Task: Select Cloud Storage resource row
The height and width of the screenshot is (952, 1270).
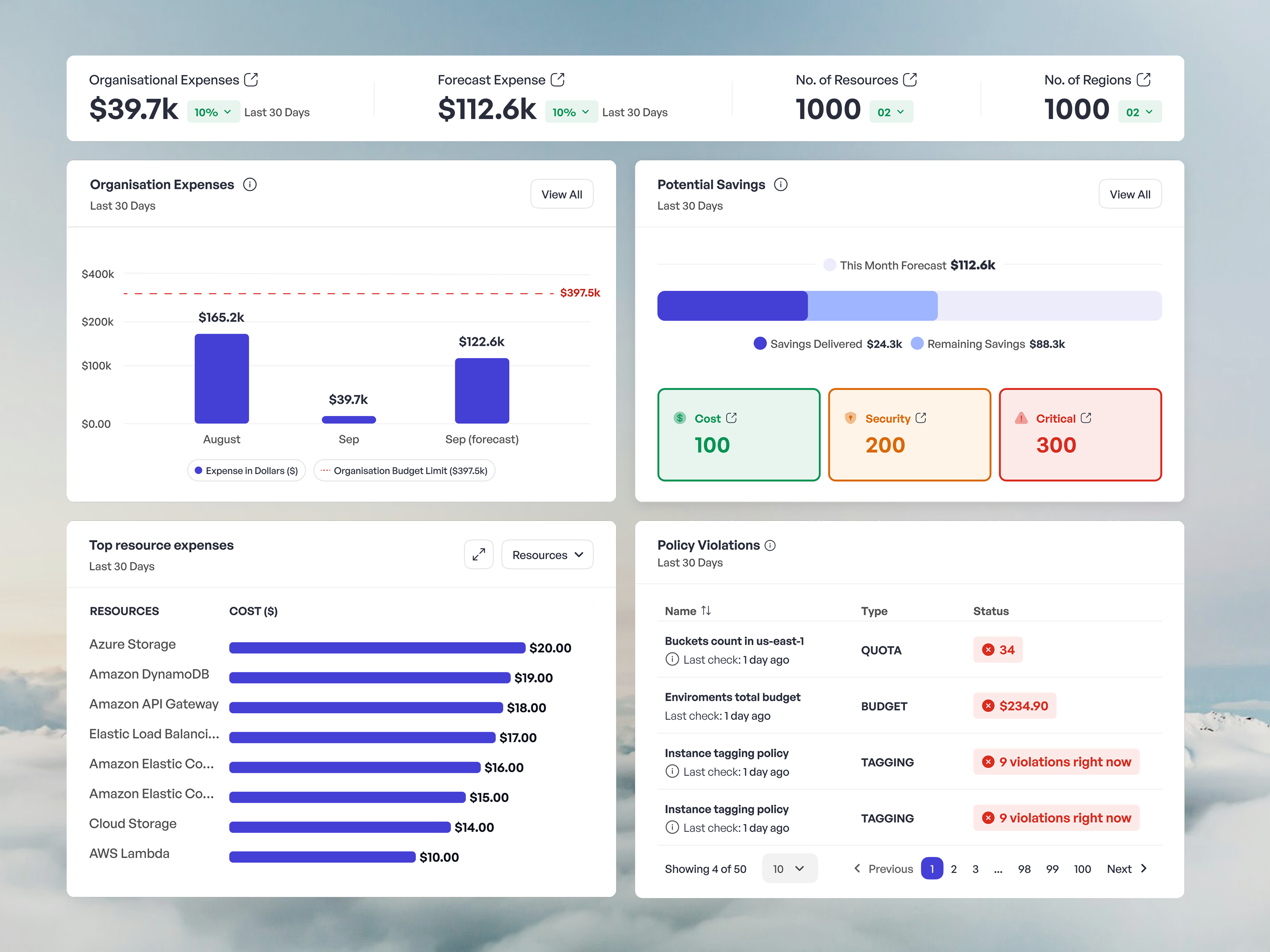Action: (x=292, y=826)
